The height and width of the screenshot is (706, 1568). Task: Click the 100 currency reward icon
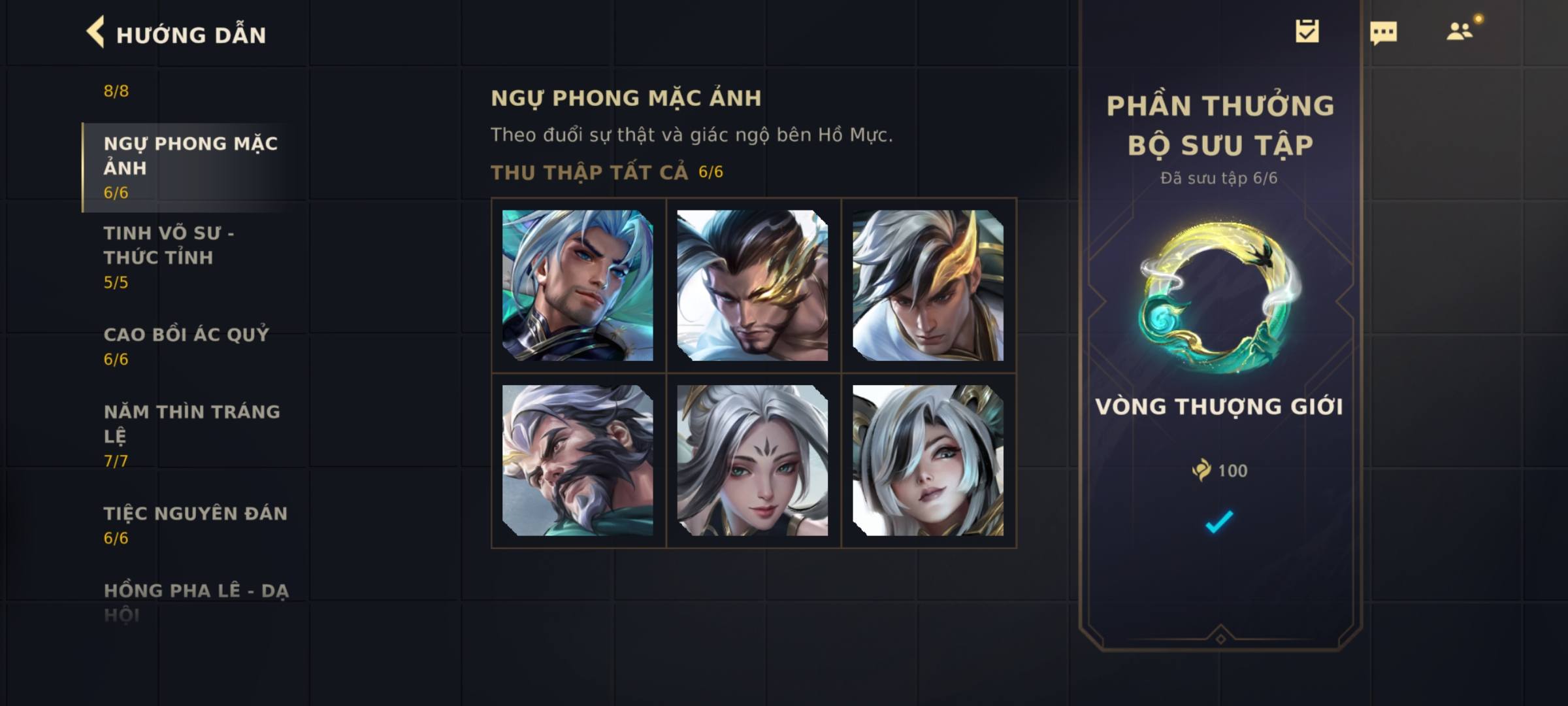click(1201, 470)
